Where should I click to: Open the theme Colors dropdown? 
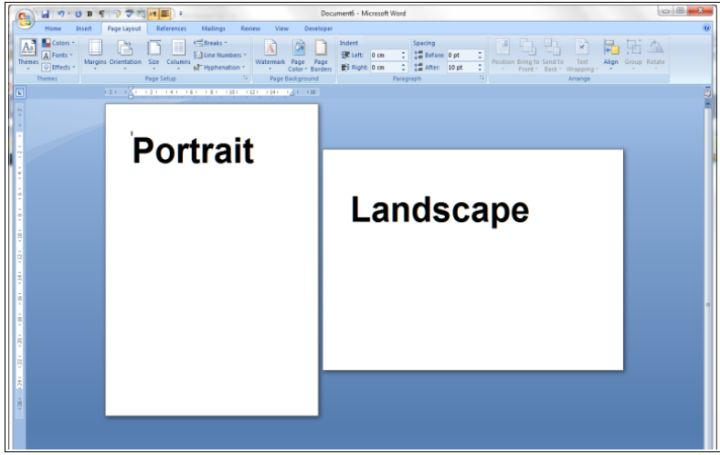(58, 43)
